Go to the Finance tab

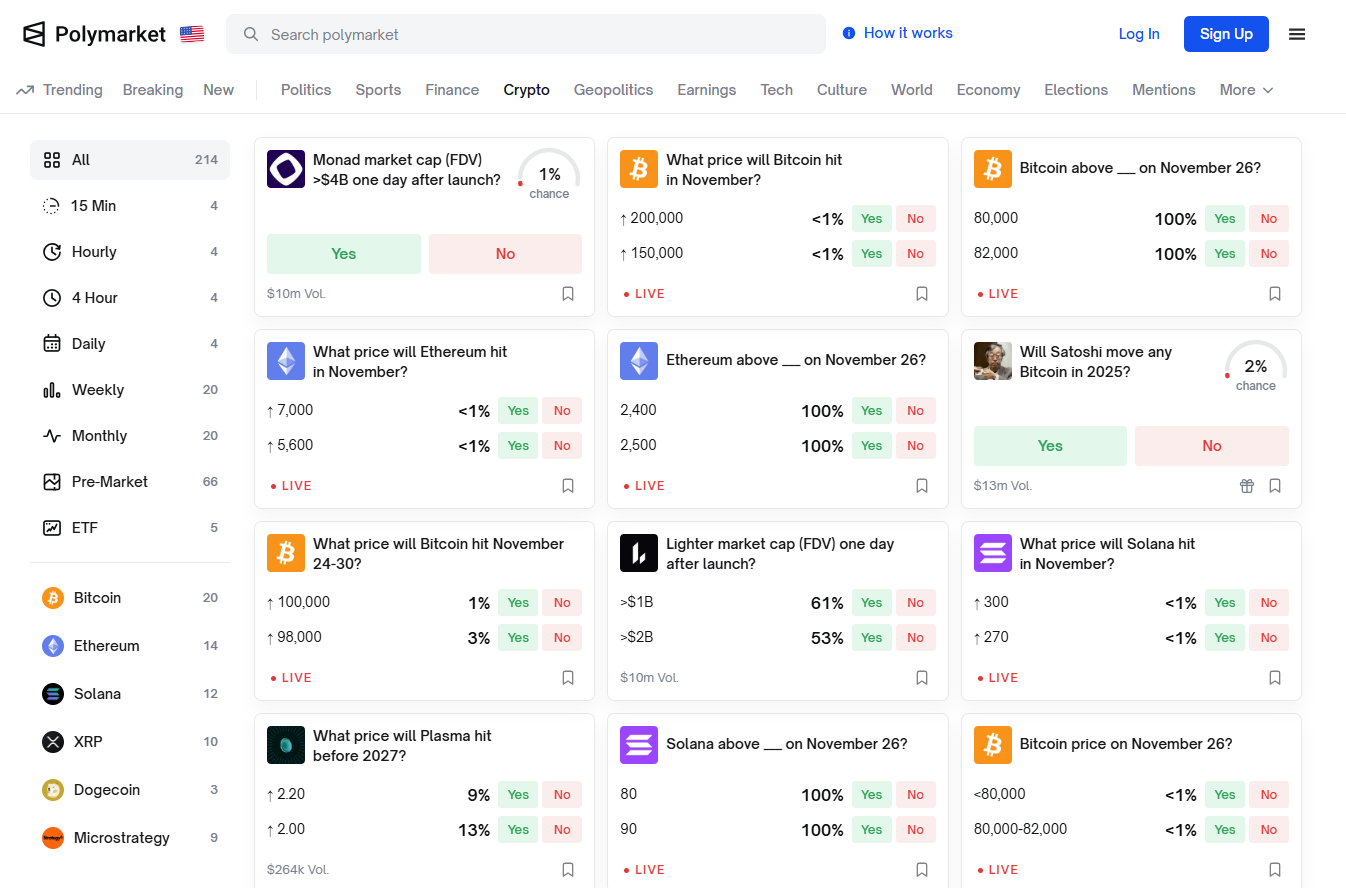point(452,90)
